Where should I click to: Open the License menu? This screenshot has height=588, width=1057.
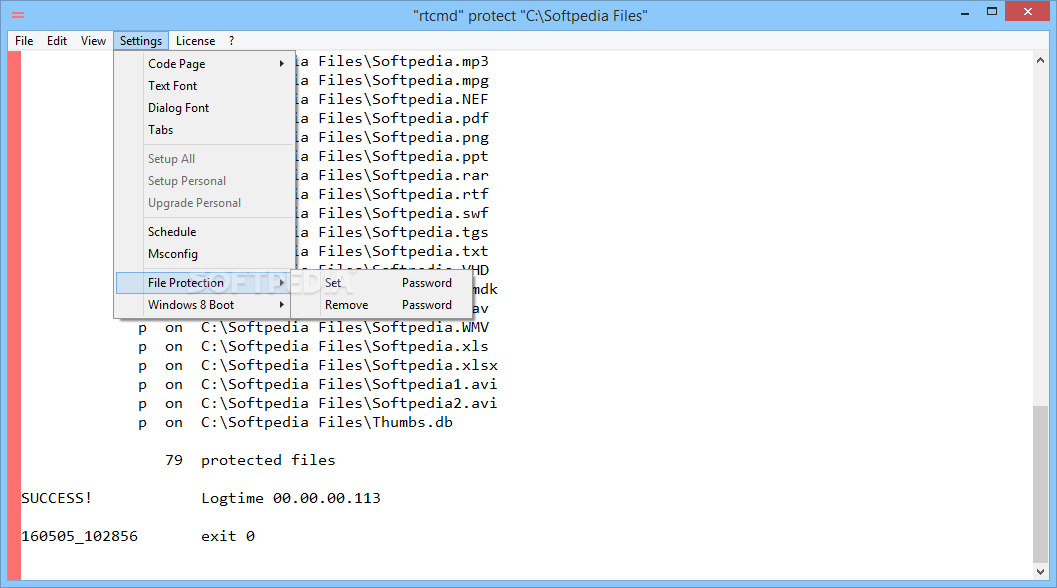[195, 40]
